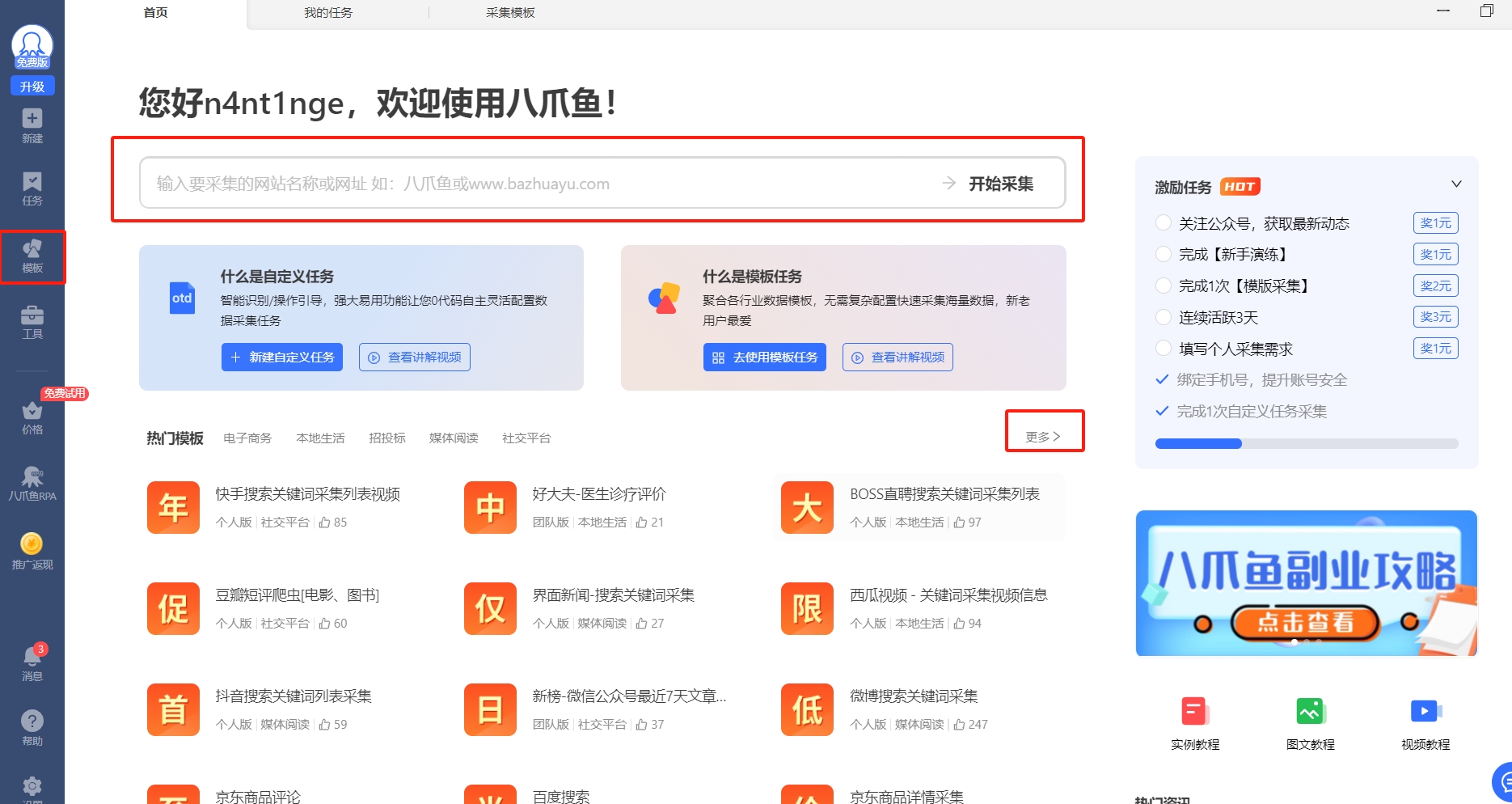
Task: Open the 新榜-微信公众号 template icon
Action: click(490, 709)
